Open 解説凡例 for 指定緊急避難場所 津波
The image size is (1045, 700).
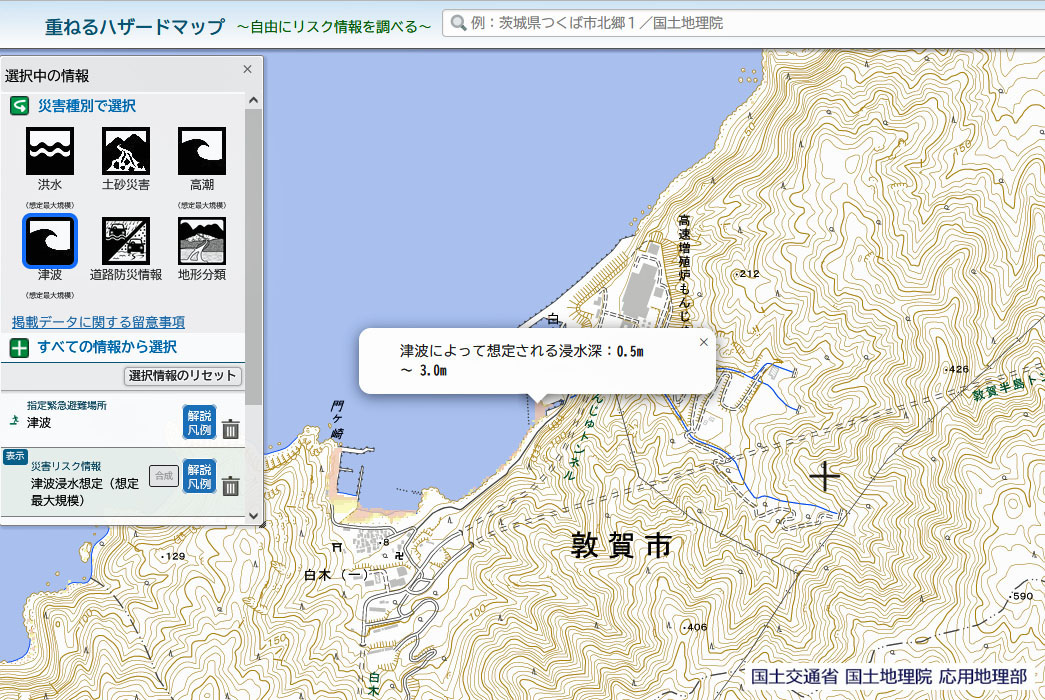pyautogui.click(x=199, y=422)
